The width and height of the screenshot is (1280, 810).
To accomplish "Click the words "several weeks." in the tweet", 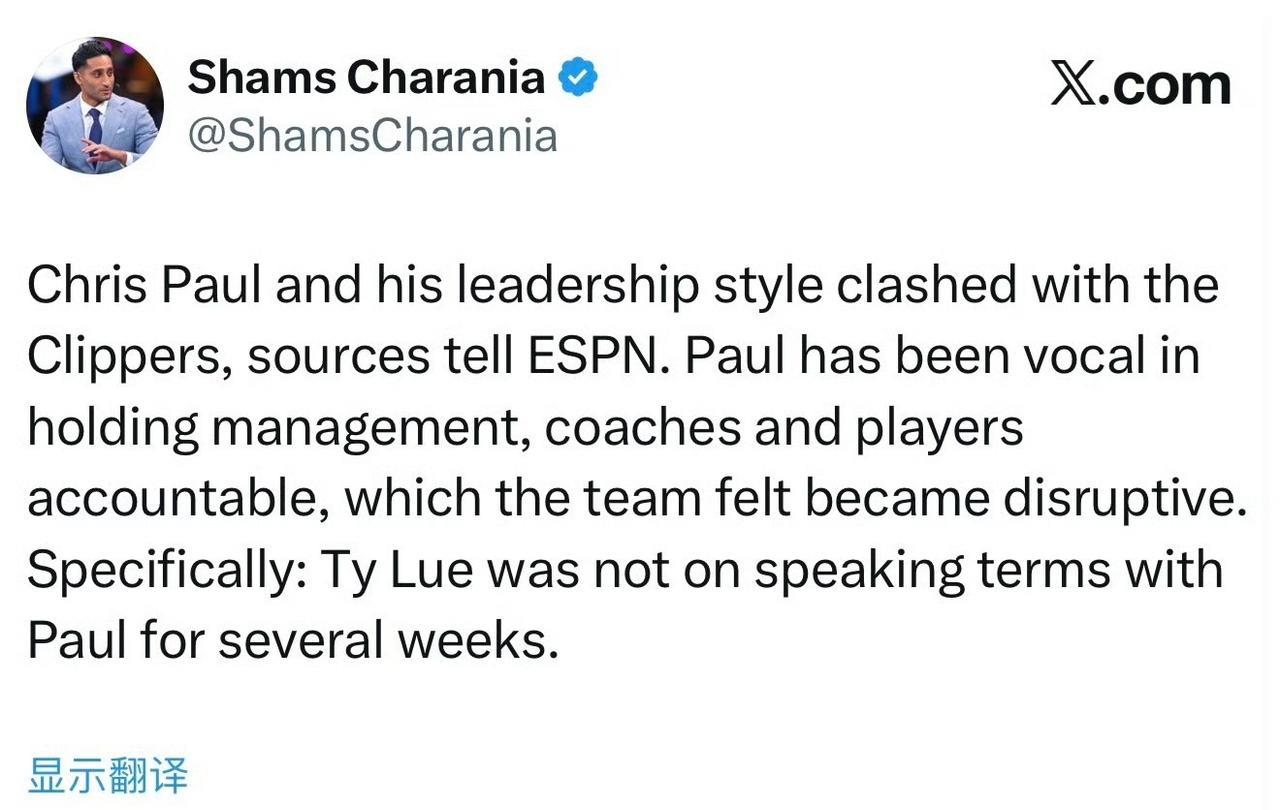I will pyautogui.click(x=387, y=640).
